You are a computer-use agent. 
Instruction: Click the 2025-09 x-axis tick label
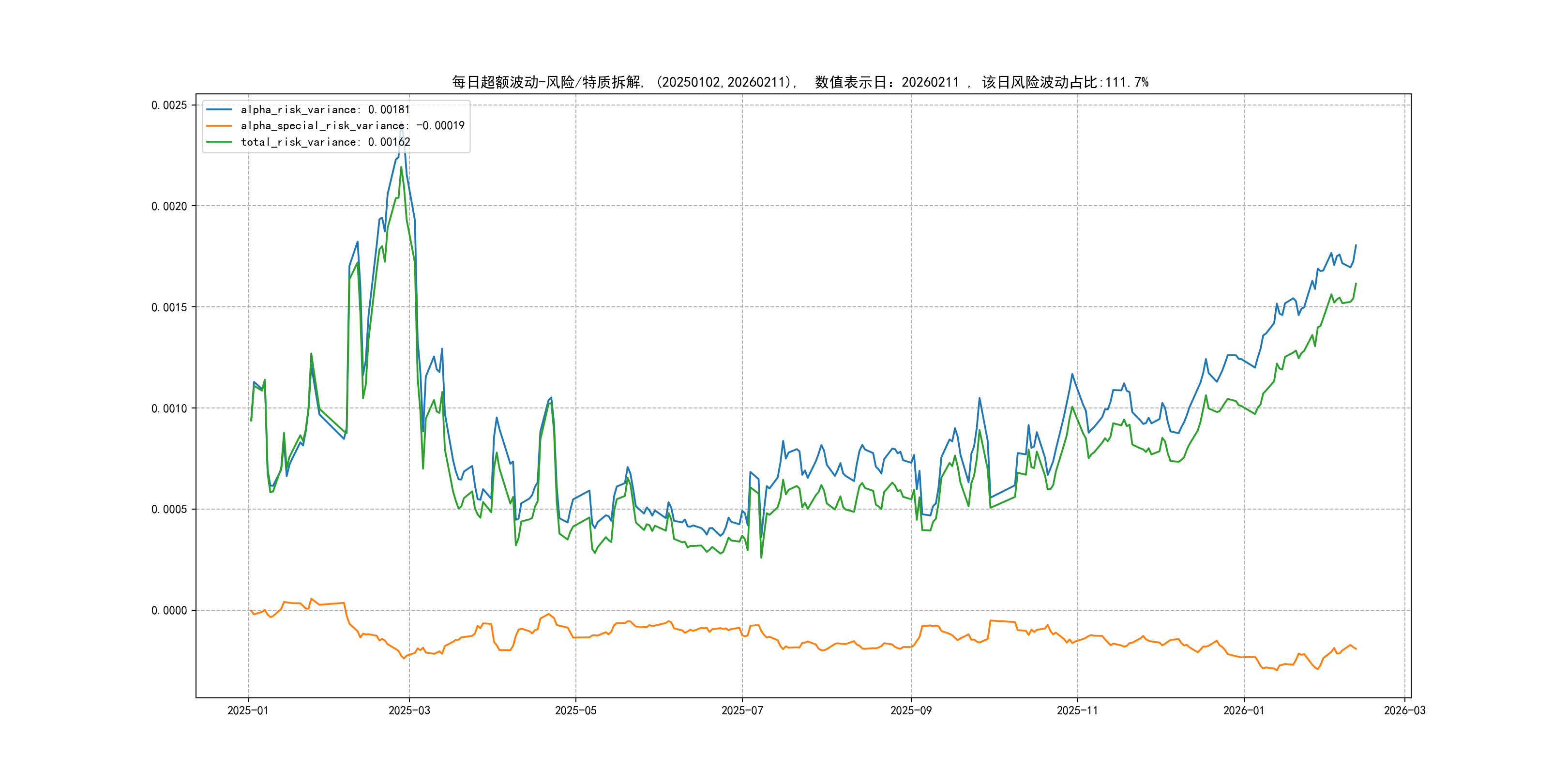(911, 710)
